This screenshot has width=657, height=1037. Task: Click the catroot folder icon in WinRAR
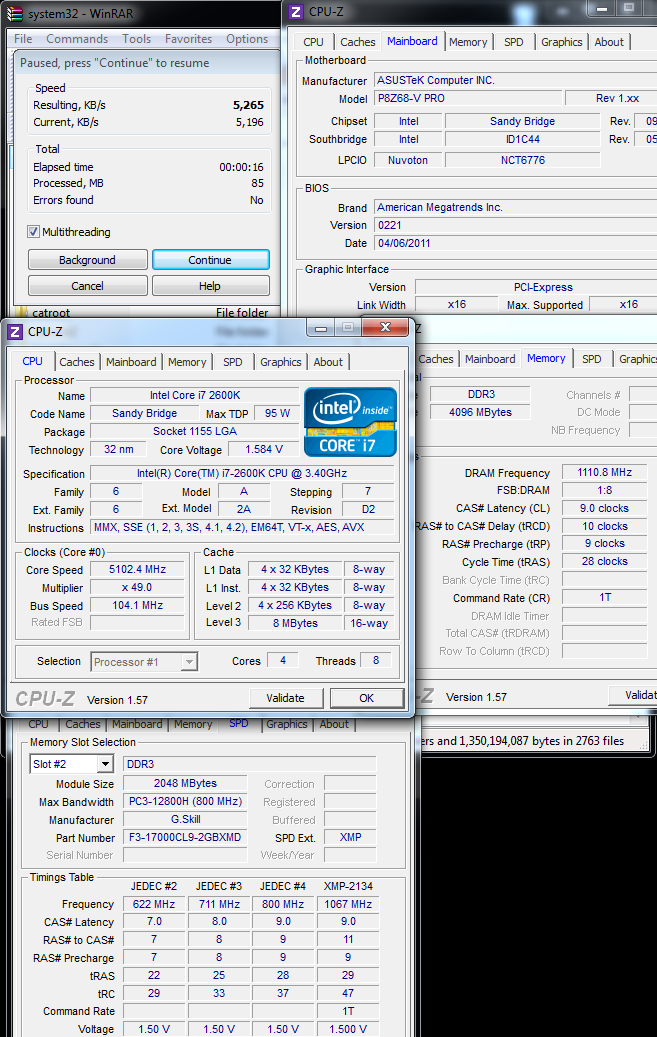(x=21, y=313)
